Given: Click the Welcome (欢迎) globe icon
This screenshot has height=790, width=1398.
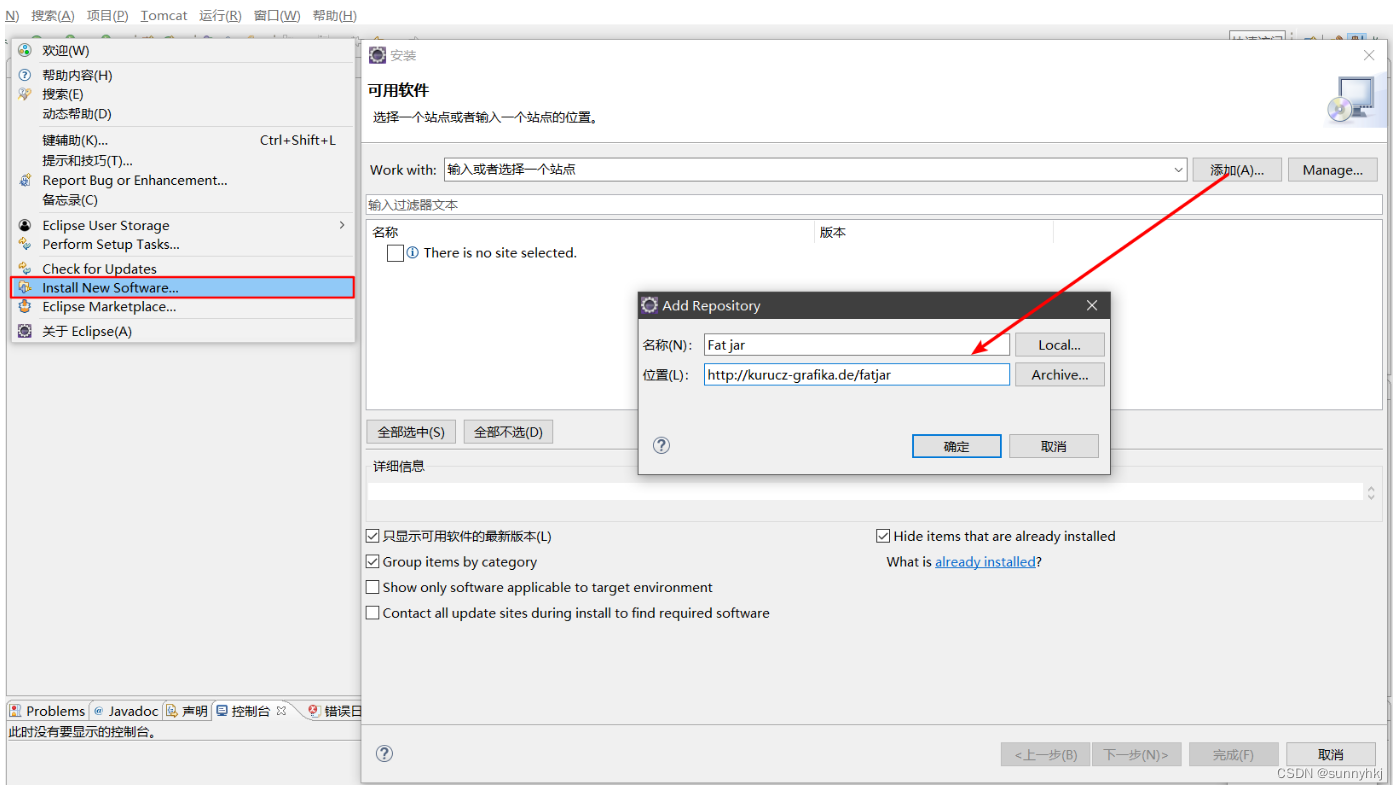Looking at the screenshot, I should point(25,50).
